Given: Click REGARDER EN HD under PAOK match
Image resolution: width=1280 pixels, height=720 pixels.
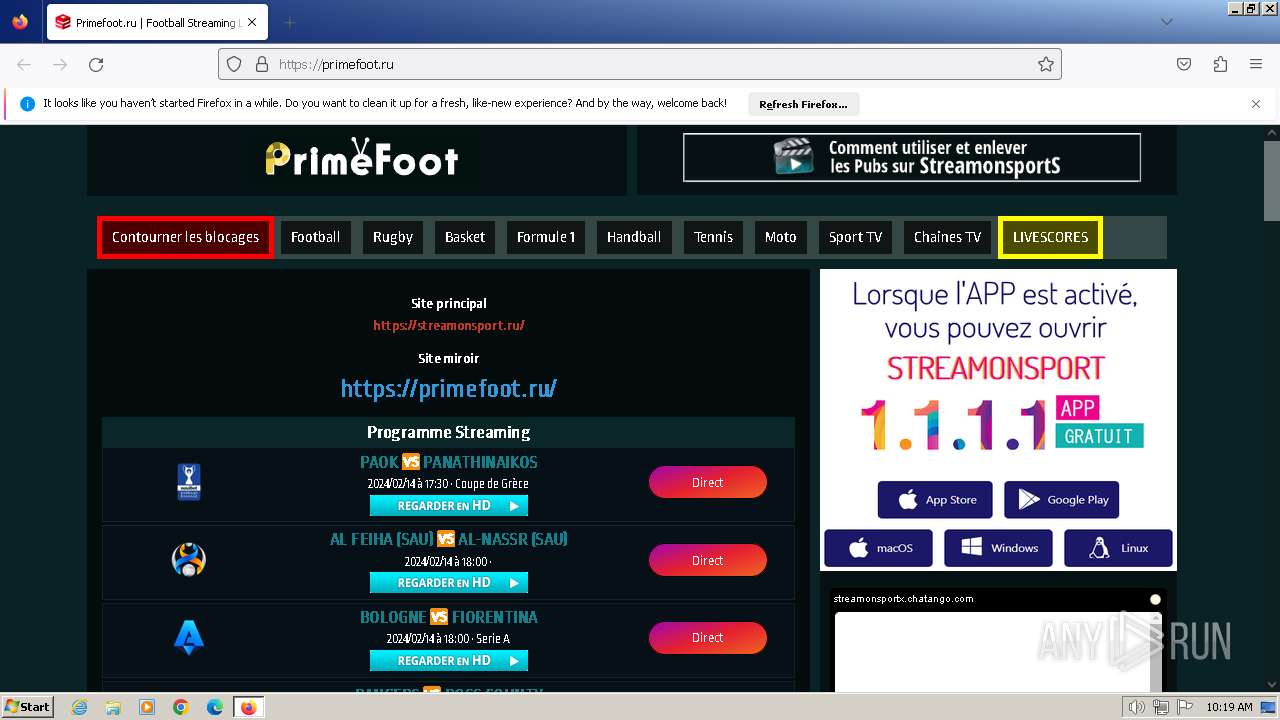Looking at the screenshot, I should (x=449, y=506).
